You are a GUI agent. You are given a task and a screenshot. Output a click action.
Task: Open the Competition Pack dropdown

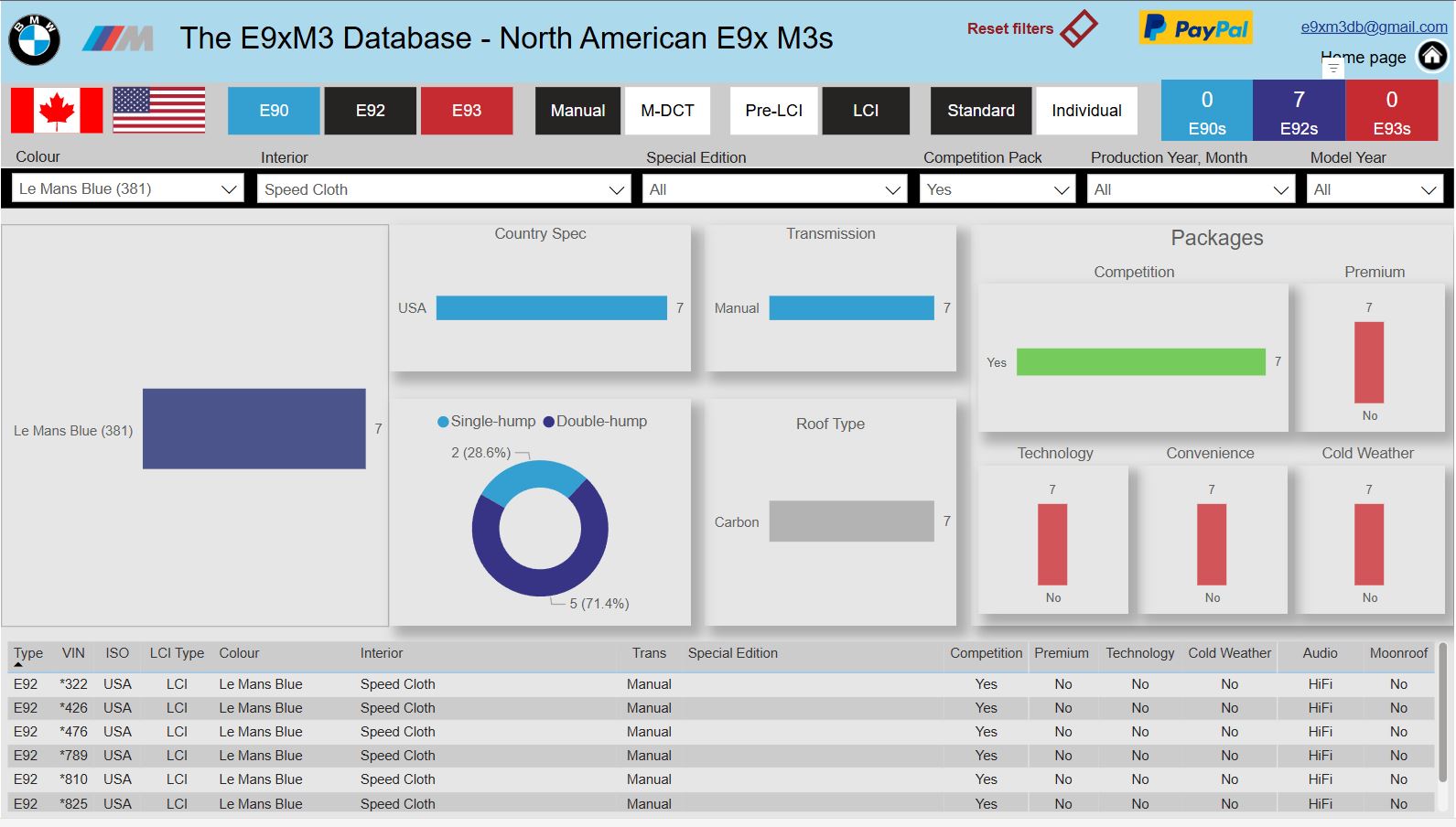pyautogui.click(x=998, y=189)
